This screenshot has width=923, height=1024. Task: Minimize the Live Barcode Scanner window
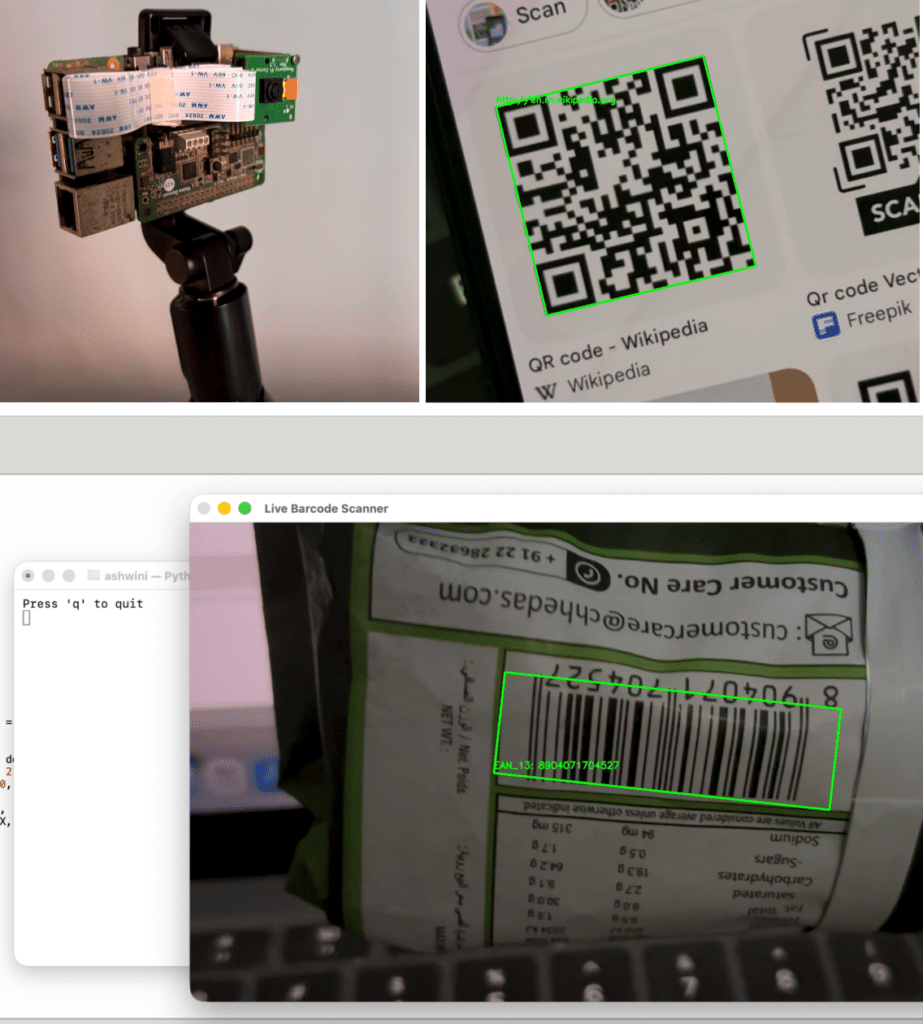click(x=224, y=508)
